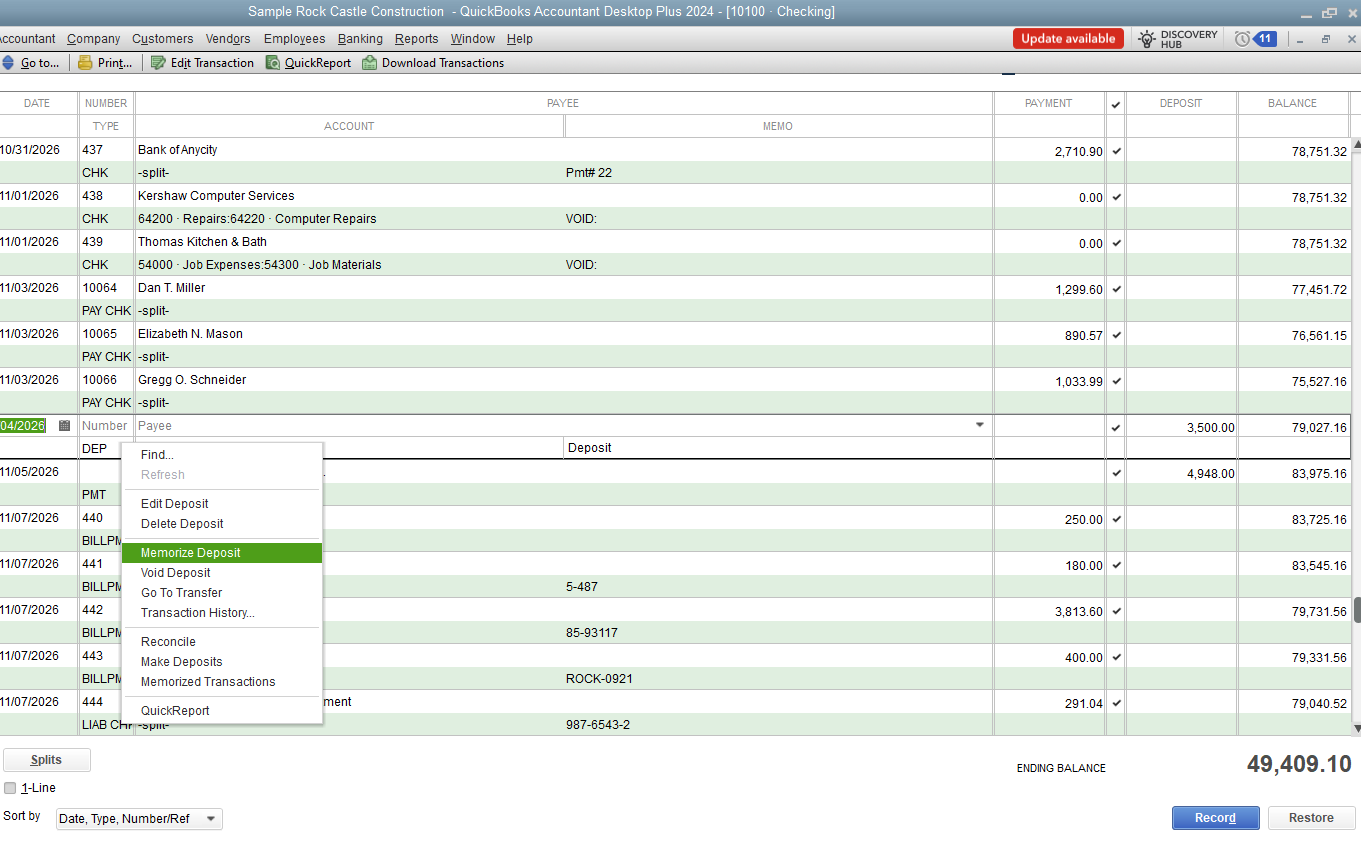Click the payment amount 2,710.90

click(1079, 152)
